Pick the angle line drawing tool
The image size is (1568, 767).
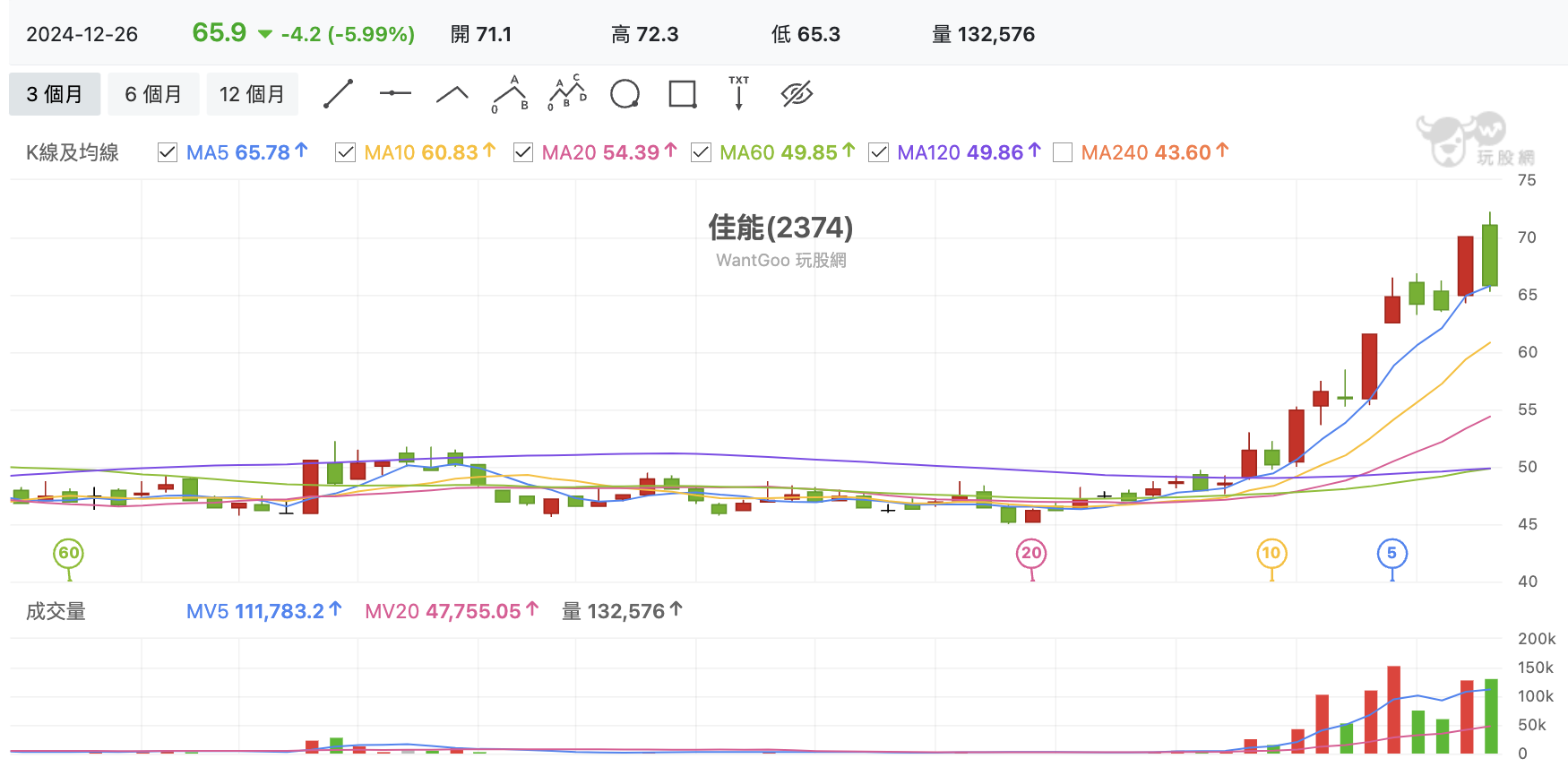coord(452,94)
